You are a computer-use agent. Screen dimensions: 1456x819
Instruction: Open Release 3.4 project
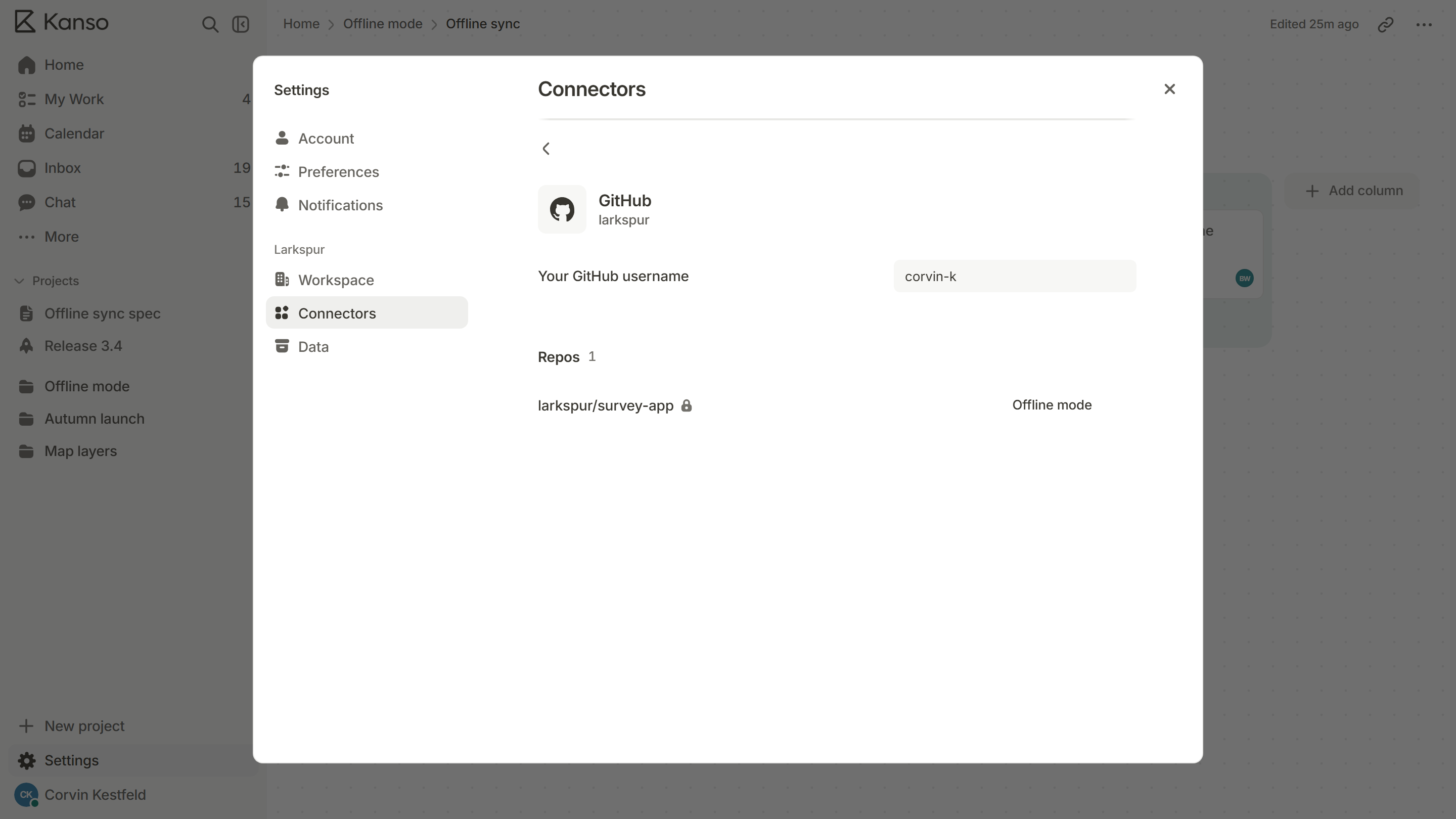133,346
